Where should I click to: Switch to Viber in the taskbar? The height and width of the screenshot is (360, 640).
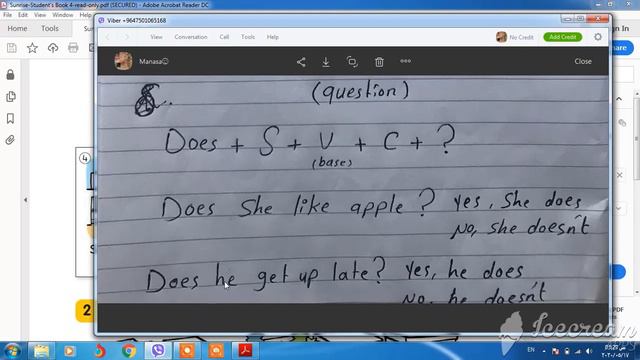click(x=158, y=351)
